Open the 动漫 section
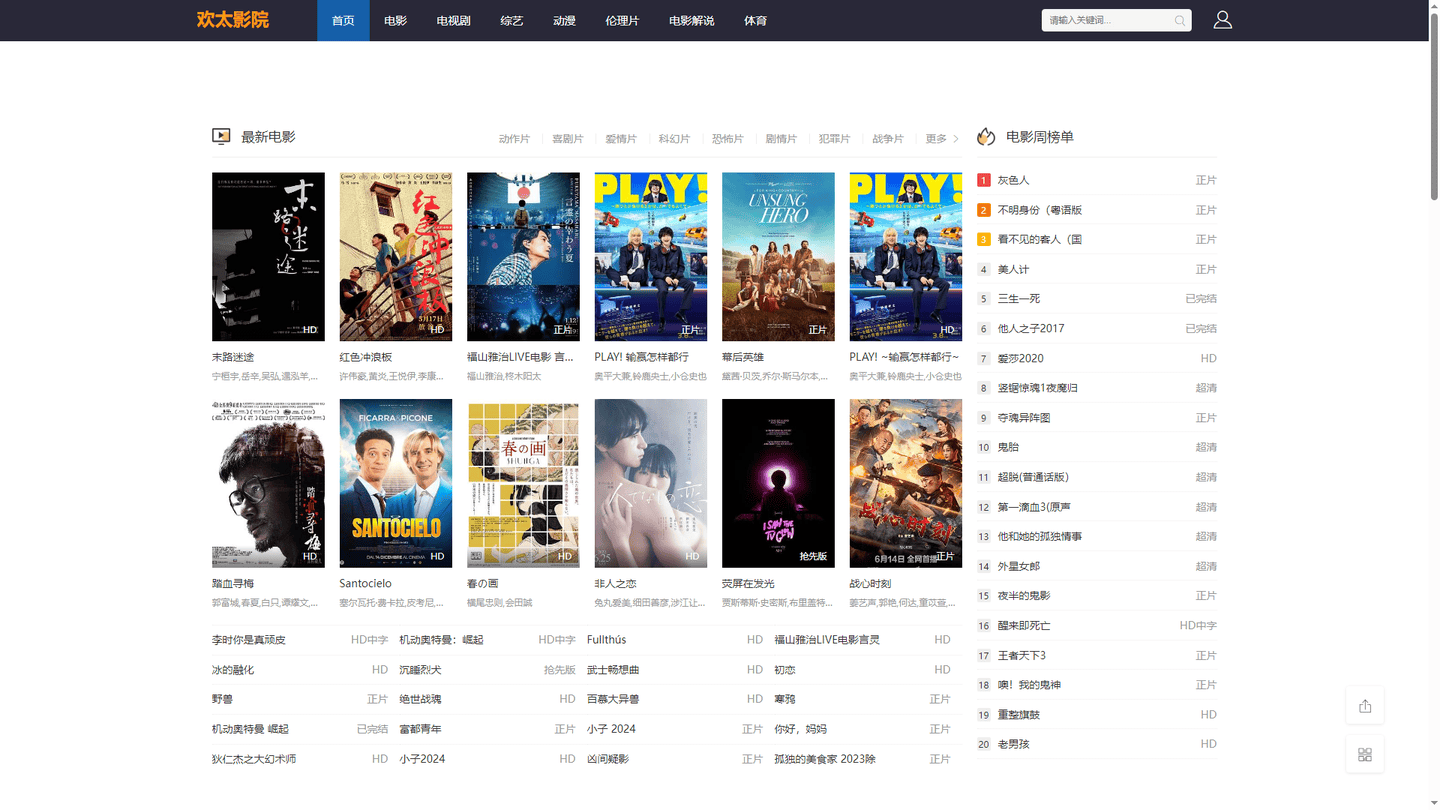 (x=564, y=20)
